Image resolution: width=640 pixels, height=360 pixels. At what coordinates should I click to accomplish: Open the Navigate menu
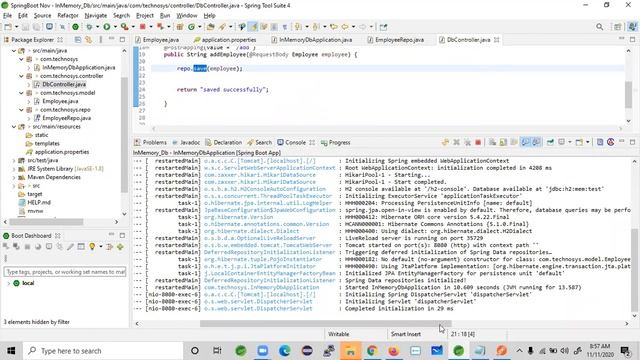[x=96, y=16]
